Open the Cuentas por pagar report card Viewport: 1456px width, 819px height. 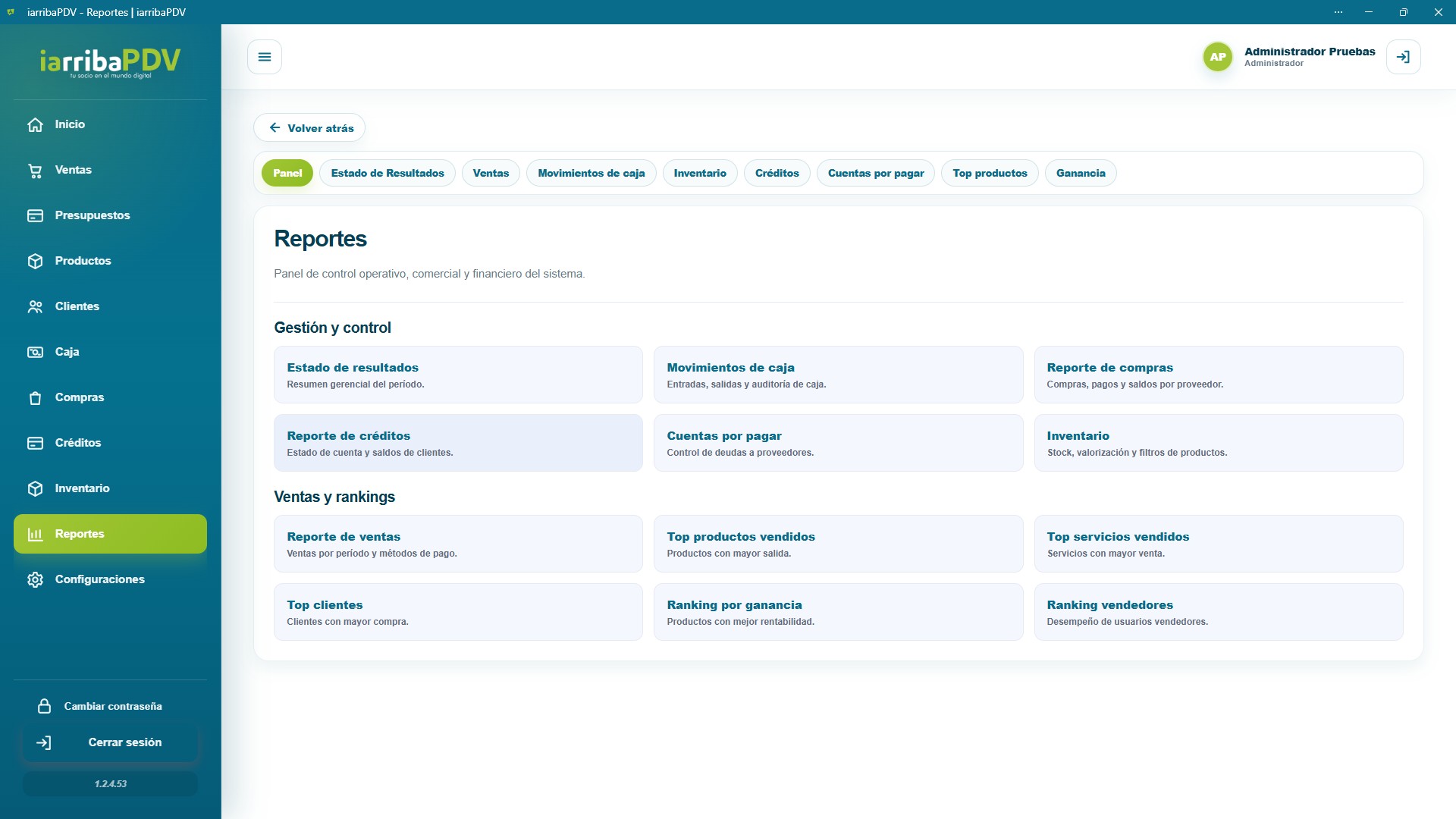[838, 443]
